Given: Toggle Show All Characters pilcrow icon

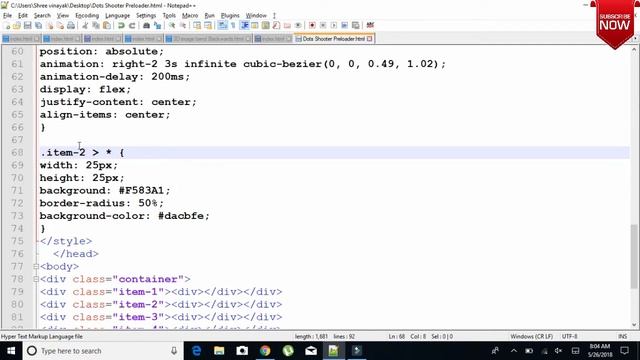Looking at the screenshot, I should pyautogui.click(x=233, y=26).
